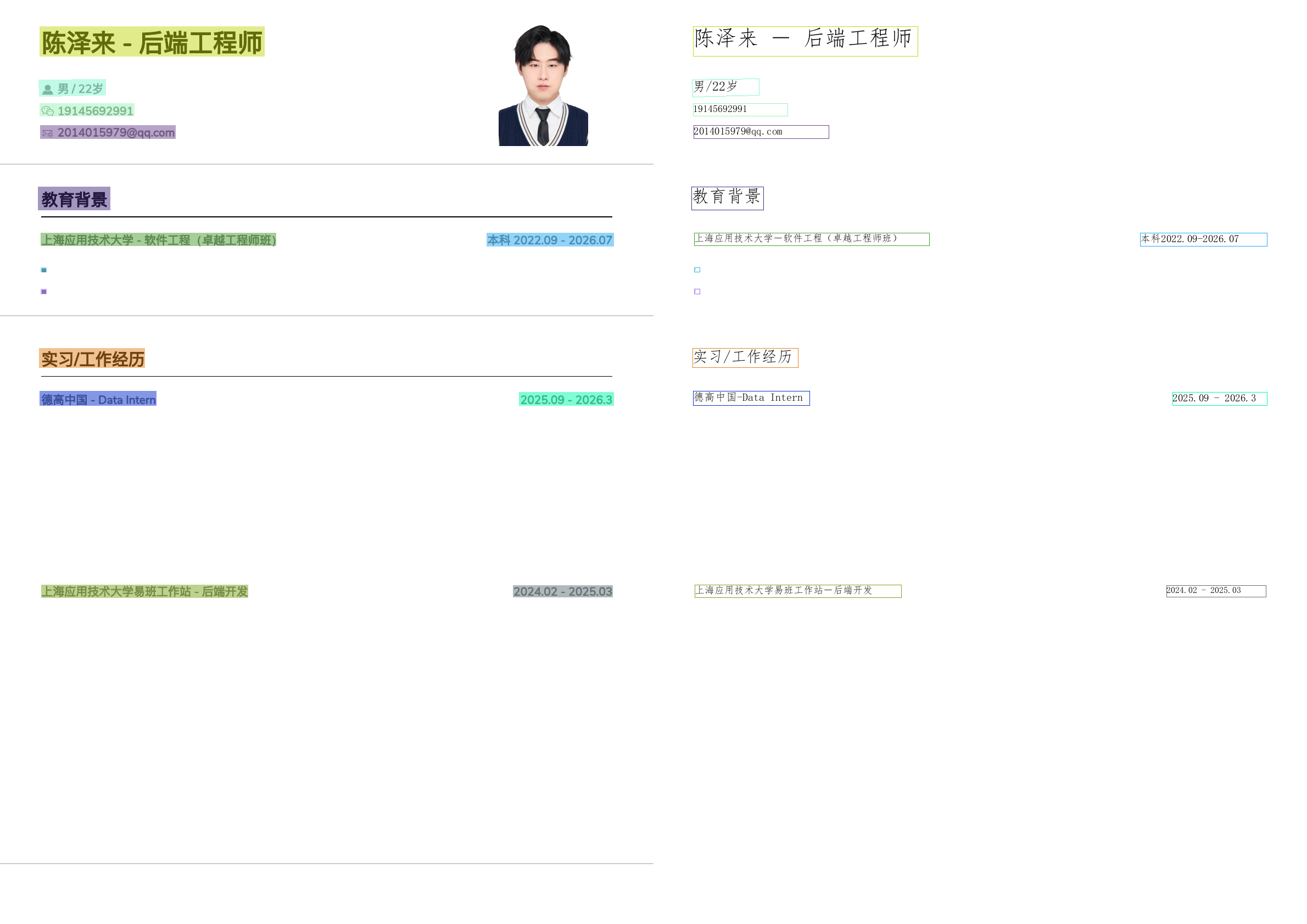Click the person icon beside 男 / 22岁
This screenshot has width=1307, height=924.
(48, 89)
